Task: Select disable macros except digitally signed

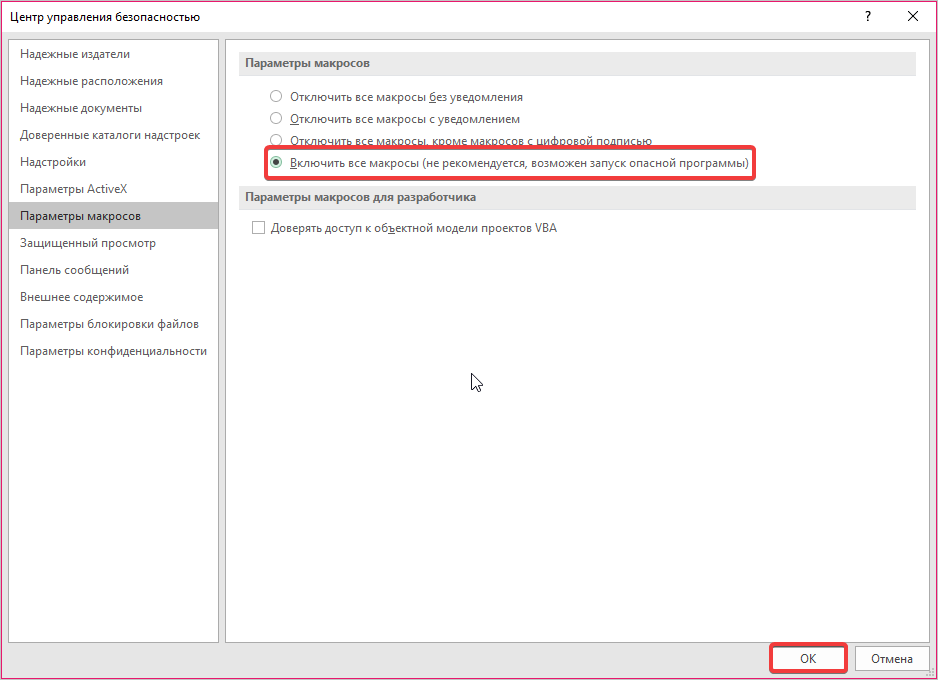Action: [x=276, y=141]
